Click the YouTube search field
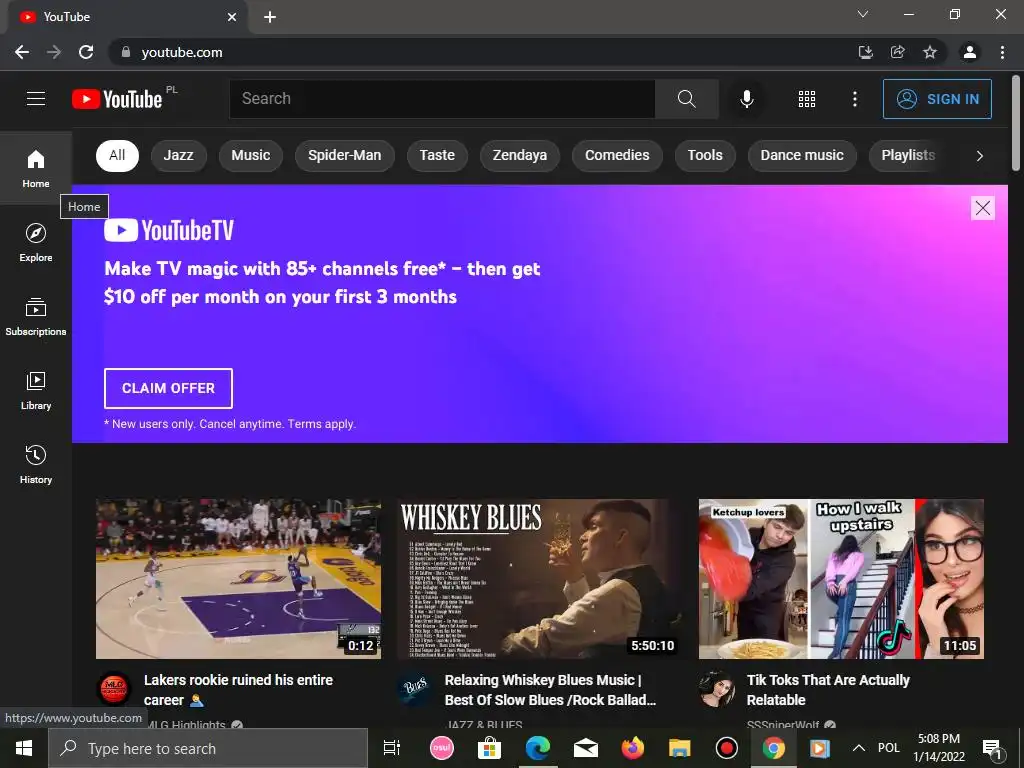This screenshot has width=1024, height=768. tap(442, 99)
